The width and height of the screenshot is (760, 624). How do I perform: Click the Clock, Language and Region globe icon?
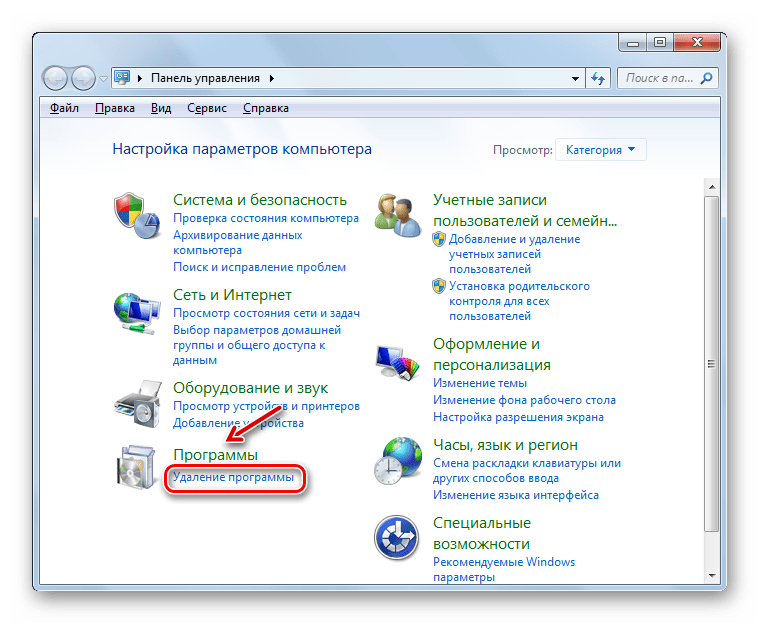pyautogui.click(x=397, y=461)
